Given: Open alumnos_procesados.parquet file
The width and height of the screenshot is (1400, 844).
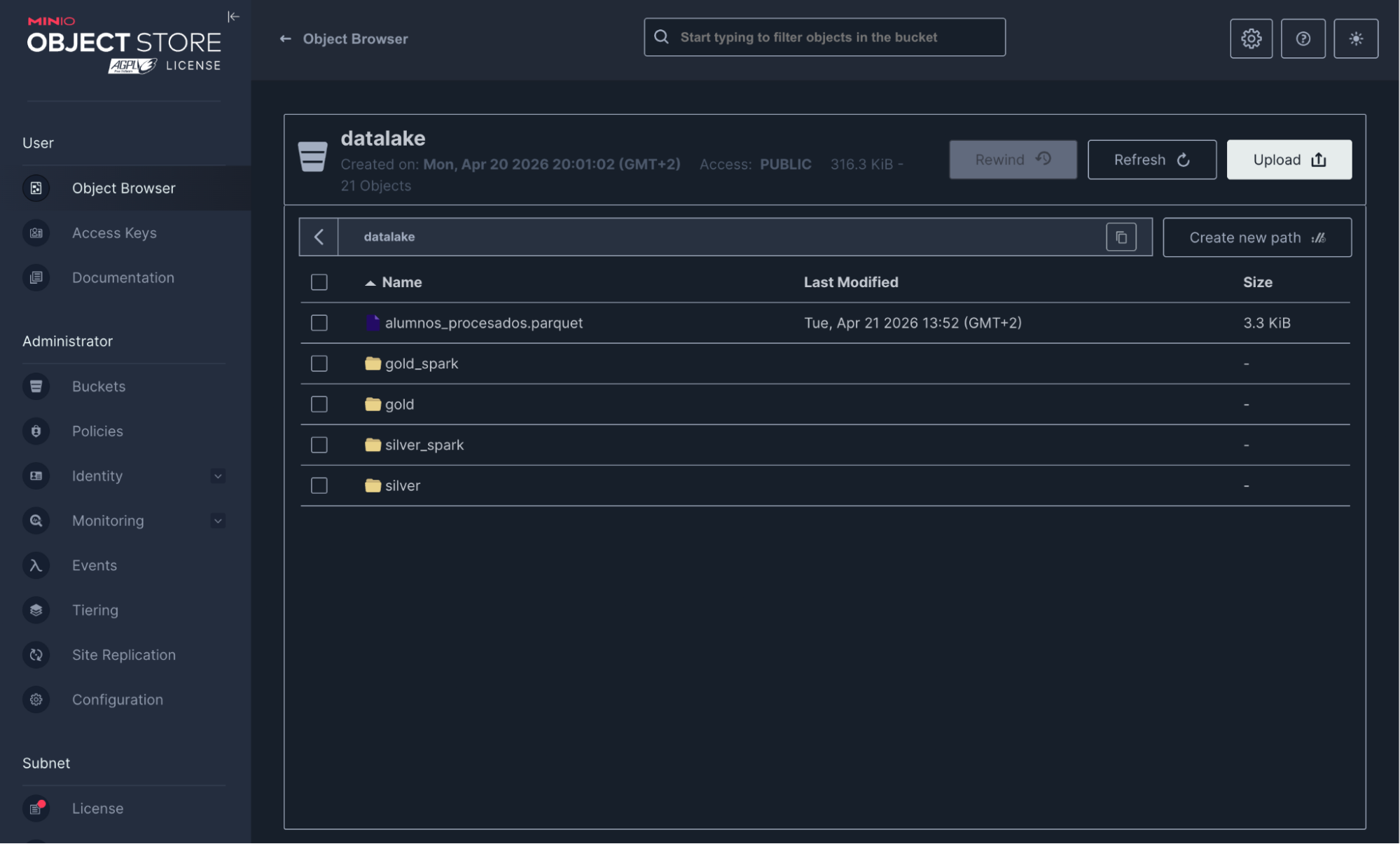Looking at the screenshot, I should [x=483, y=323].
